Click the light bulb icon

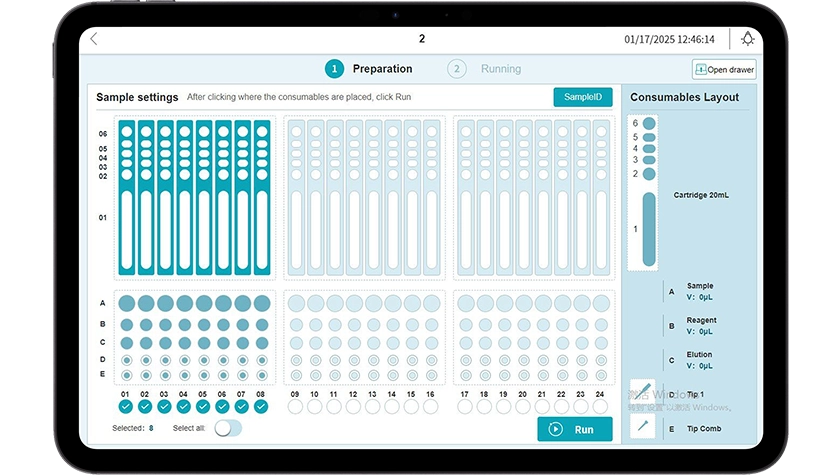tap(747, 39)
